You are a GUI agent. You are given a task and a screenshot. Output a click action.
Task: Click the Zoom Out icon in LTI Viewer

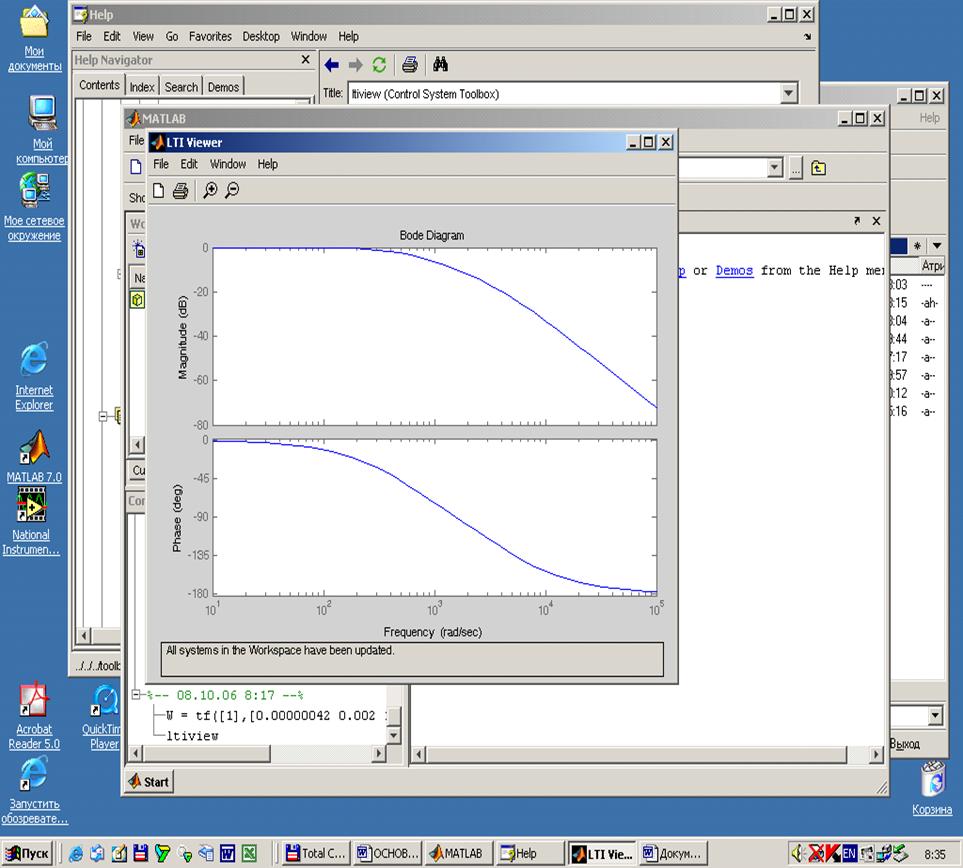pos(232,191)
